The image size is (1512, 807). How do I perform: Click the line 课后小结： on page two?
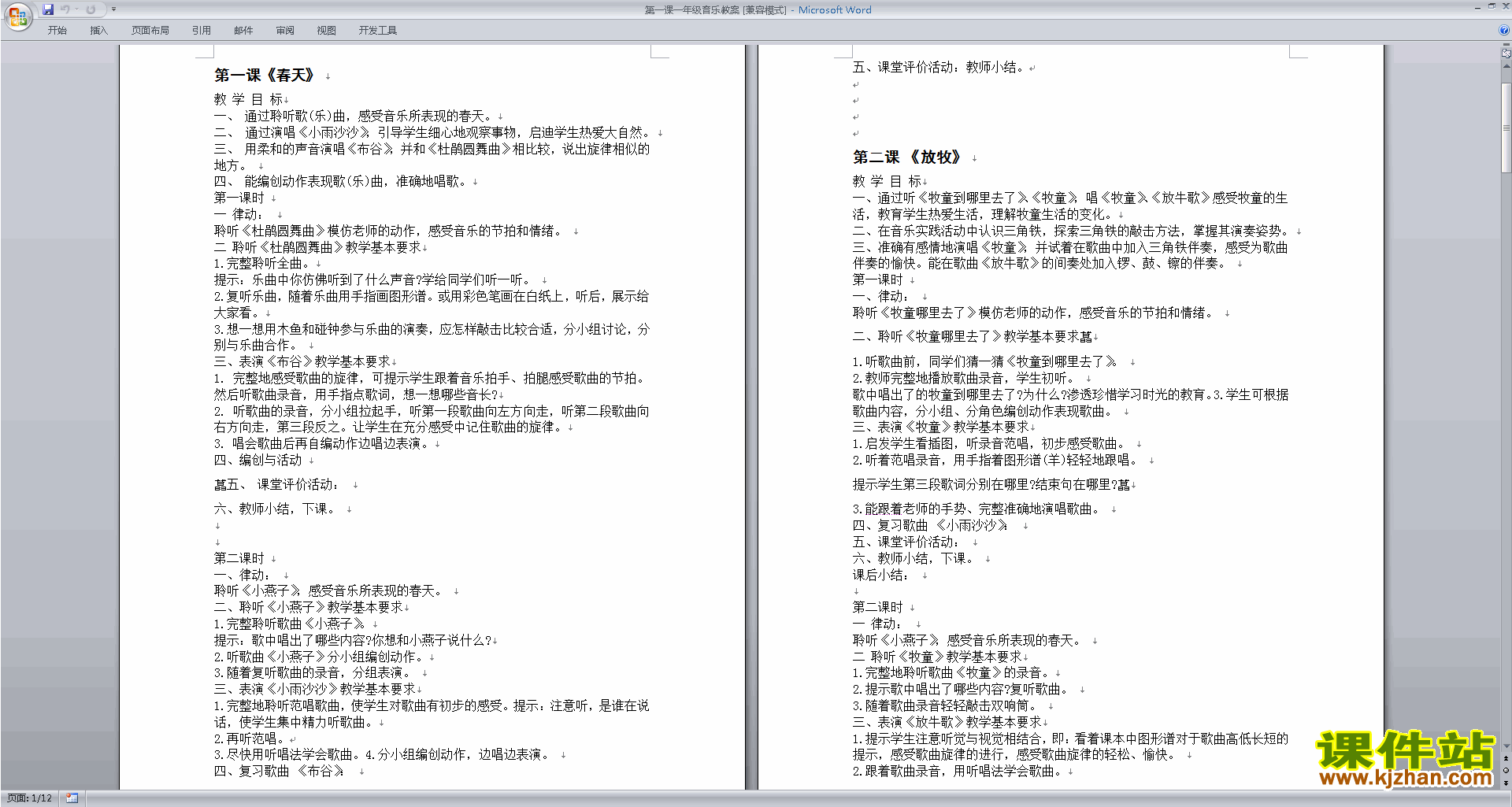point(881,575)
